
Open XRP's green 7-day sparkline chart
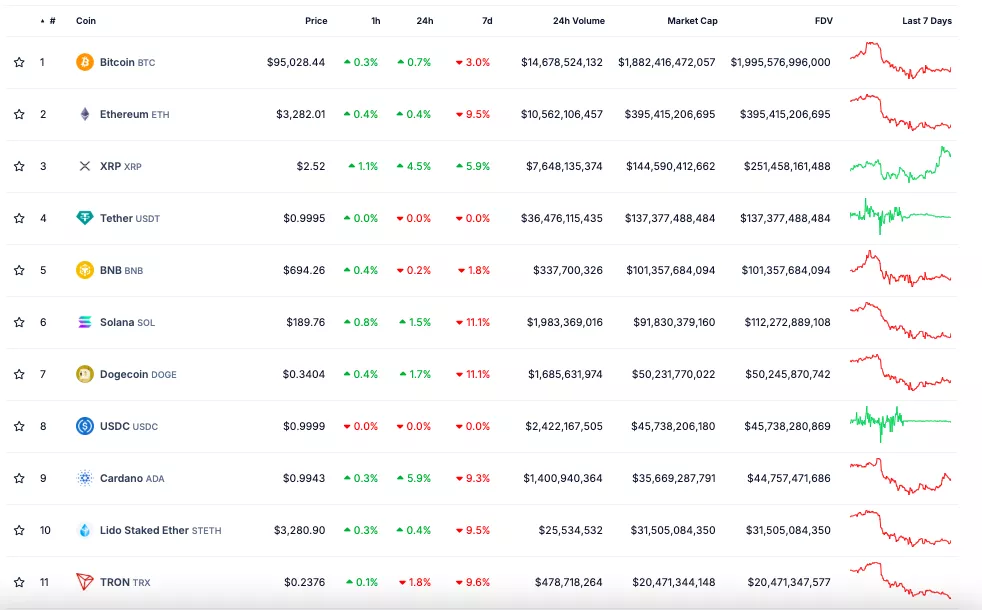tap(900, 165)
